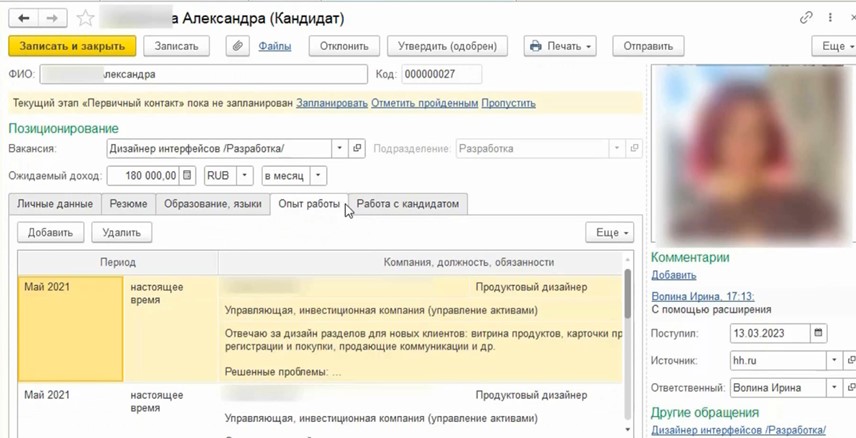Open Образование, языки tab
Screen dimensions: 856x438
tap(213, 204)
